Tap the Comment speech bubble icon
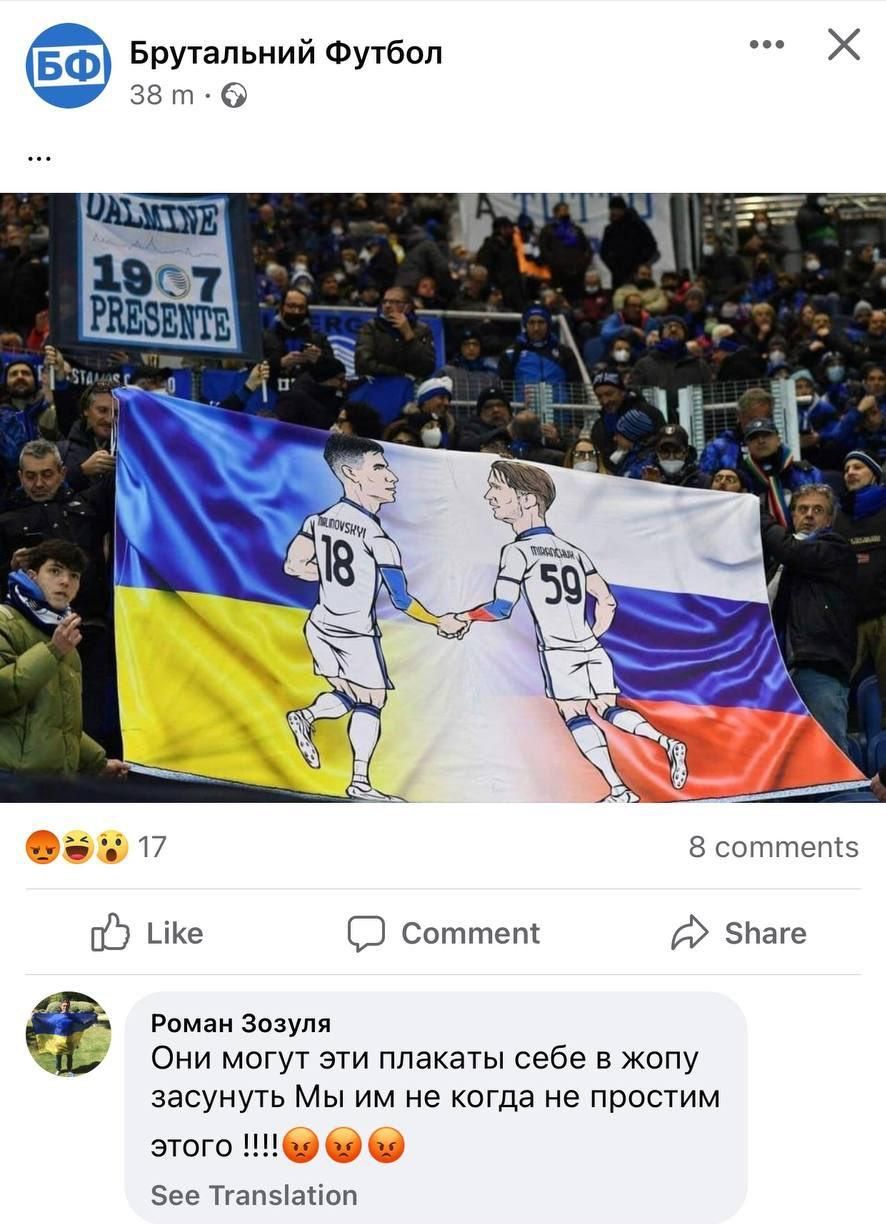 click(x=366, y=933)
